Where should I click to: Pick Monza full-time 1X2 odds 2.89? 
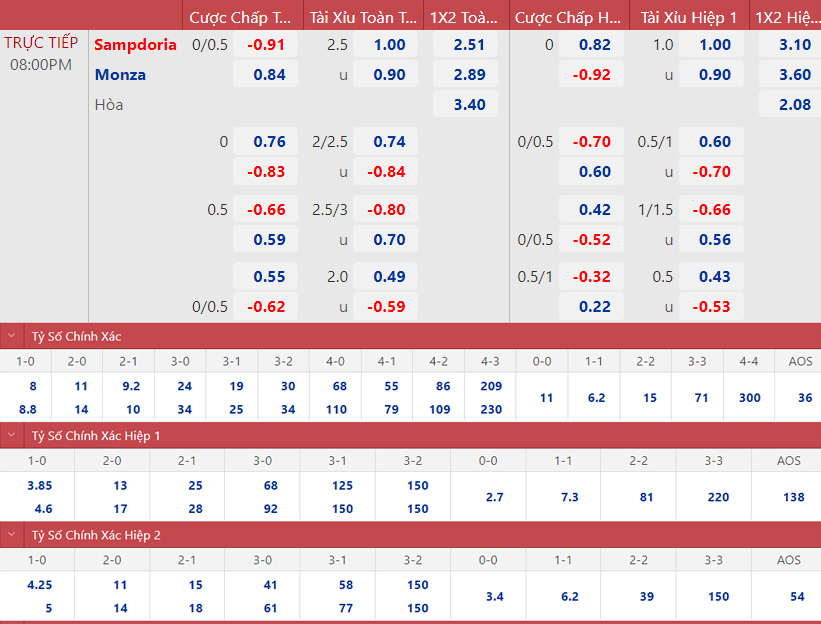click(468, 74)
